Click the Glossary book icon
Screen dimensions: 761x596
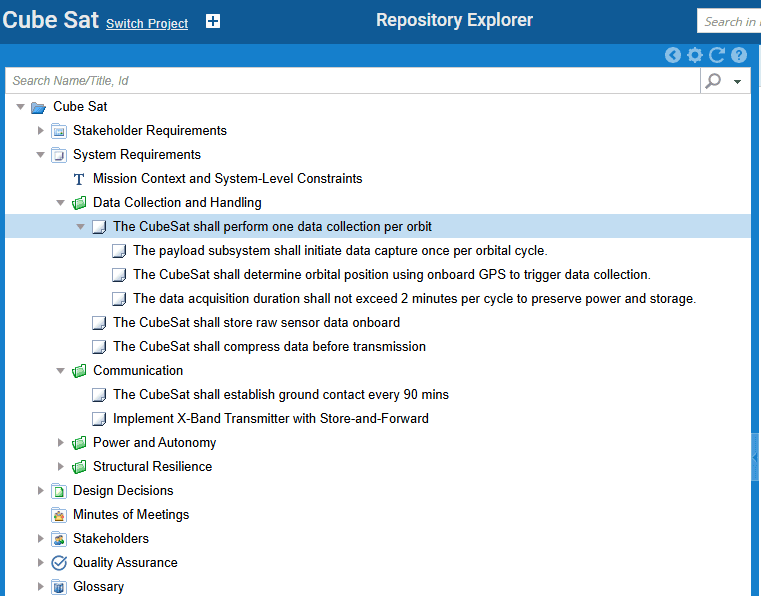tap(59, 587)
